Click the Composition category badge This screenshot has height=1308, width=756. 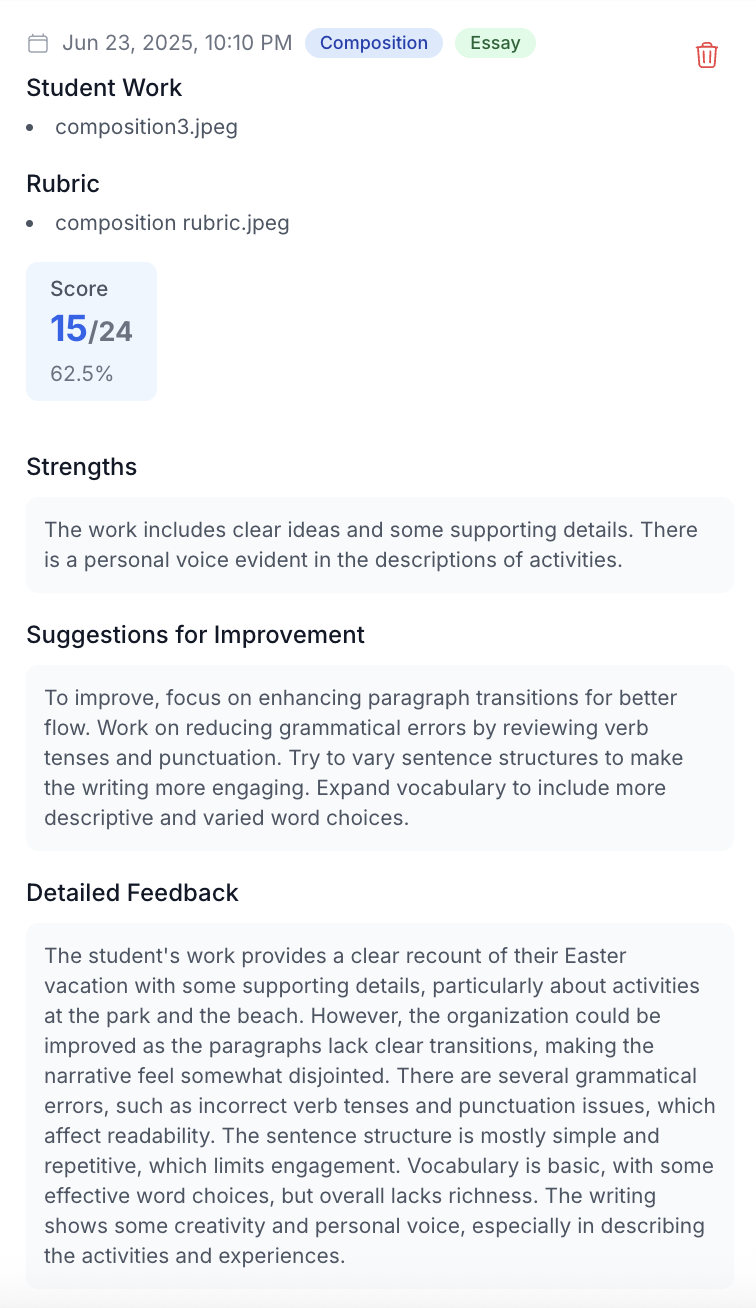coord(374,43)
